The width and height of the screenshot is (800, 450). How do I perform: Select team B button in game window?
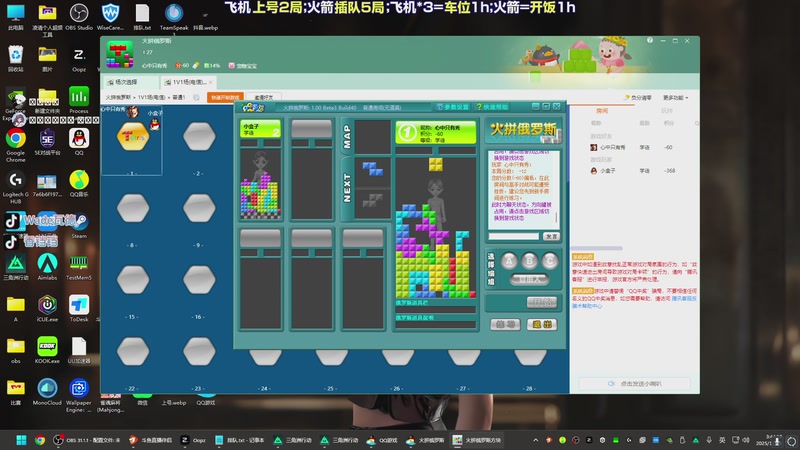point(529,261)
